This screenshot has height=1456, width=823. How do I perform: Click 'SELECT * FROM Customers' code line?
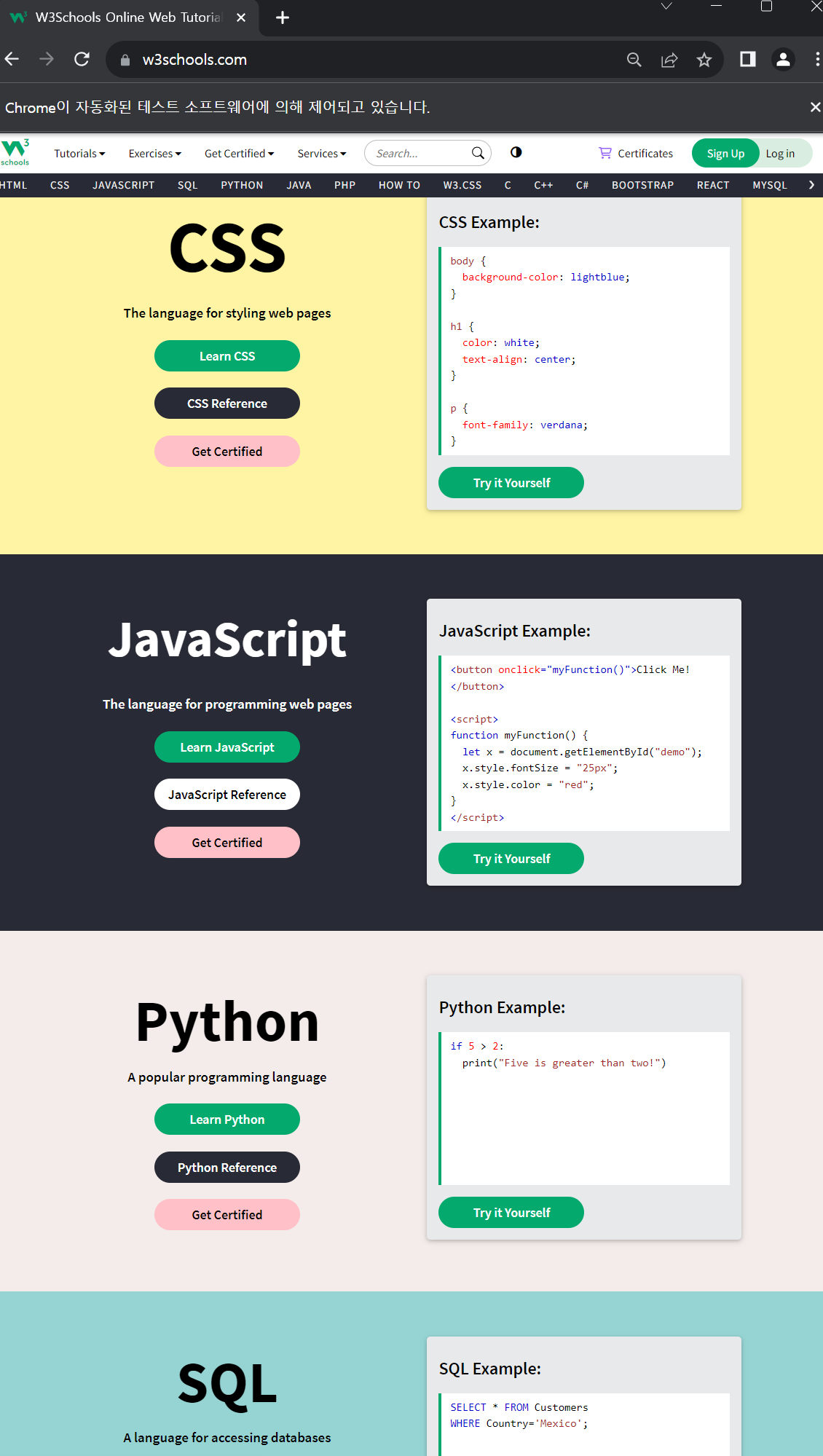519,1408
